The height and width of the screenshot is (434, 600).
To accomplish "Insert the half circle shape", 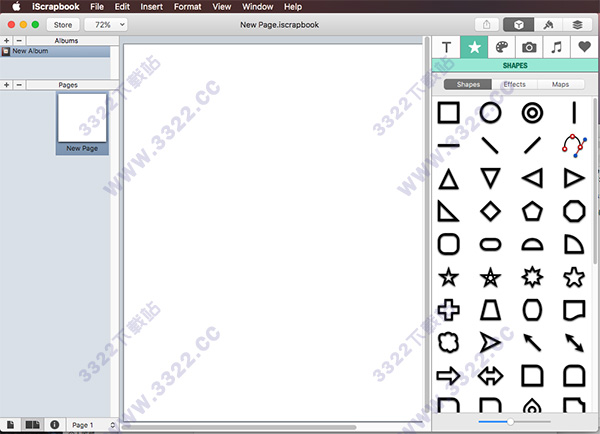I will (532, 245).
